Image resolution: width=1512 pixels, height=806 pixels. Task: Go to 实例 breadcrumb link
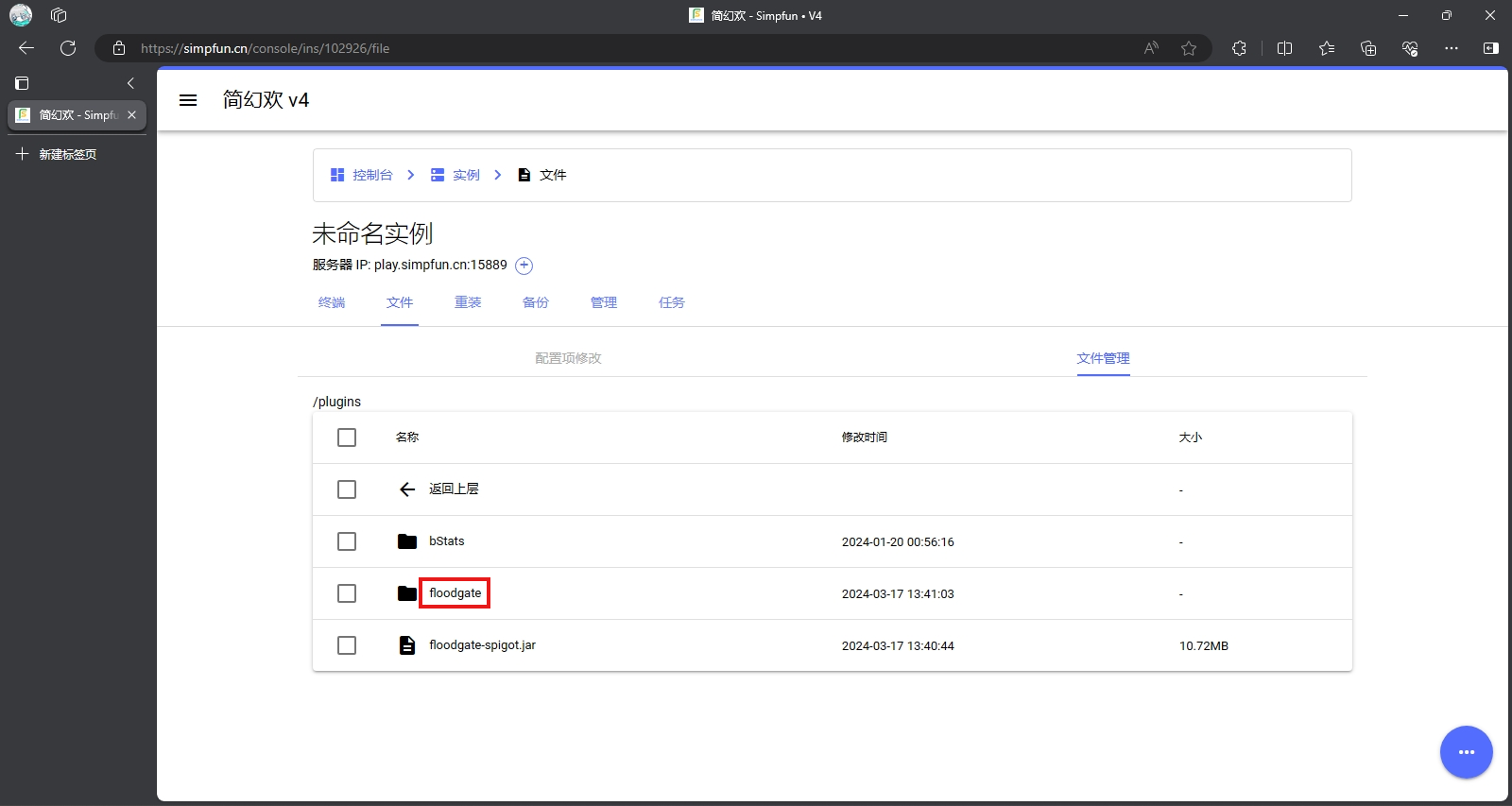point(455,175)
